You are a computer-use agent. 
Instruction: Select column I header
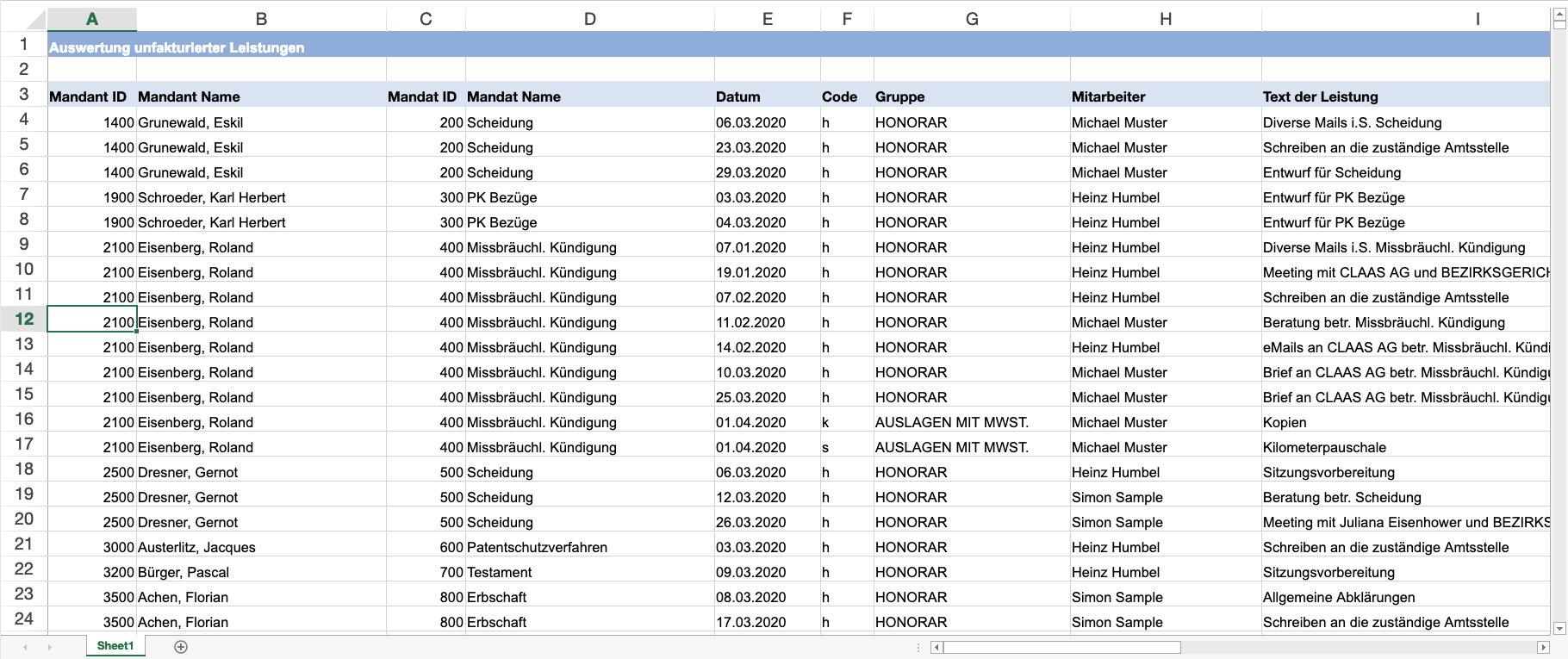coord(1405,19)
